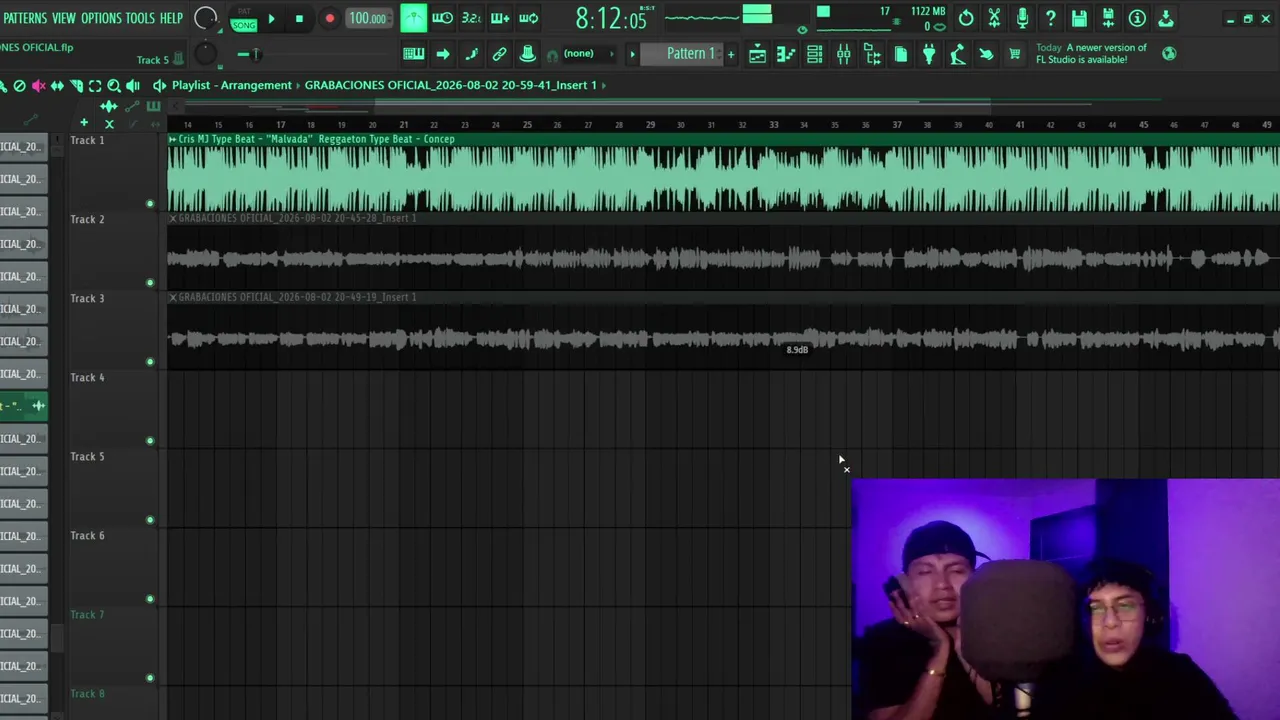Open the Browser icon in toolbar
Viewport: 1280px width, 720px height.
tap(872, 54)
